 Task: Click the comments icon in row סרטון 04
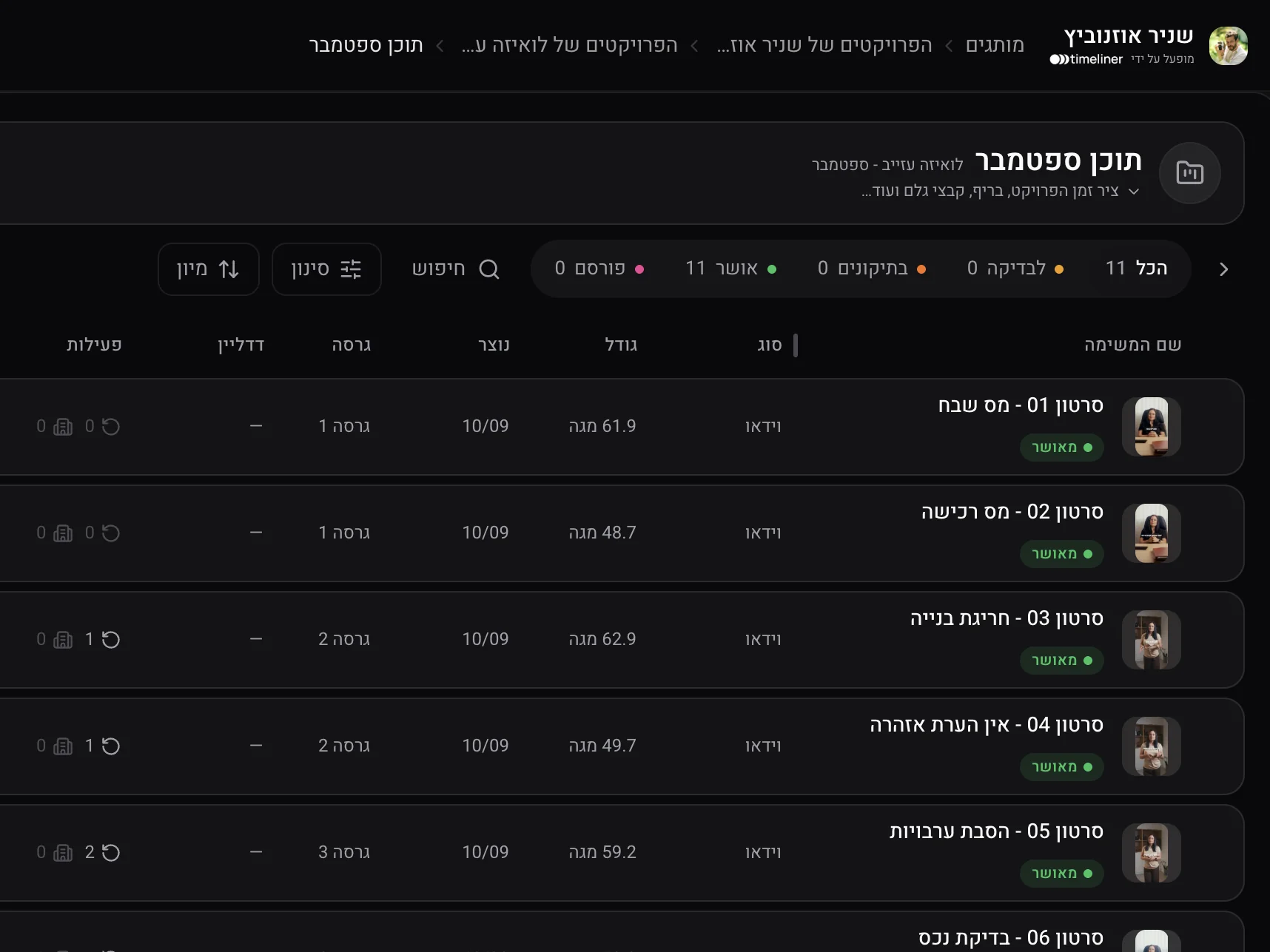point(63,746)
